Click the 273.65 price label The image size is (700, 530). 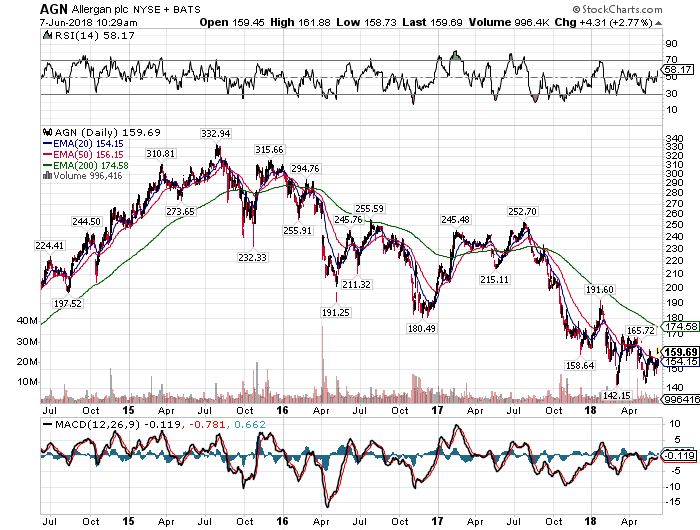click(180, 211)
